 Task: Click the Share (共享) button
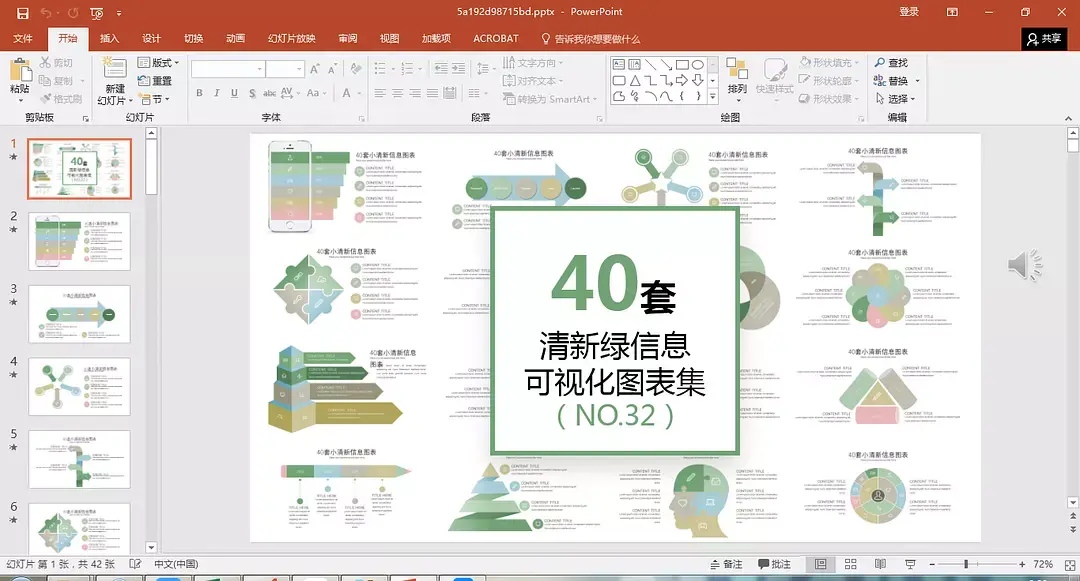click(x=1046, y=38)
